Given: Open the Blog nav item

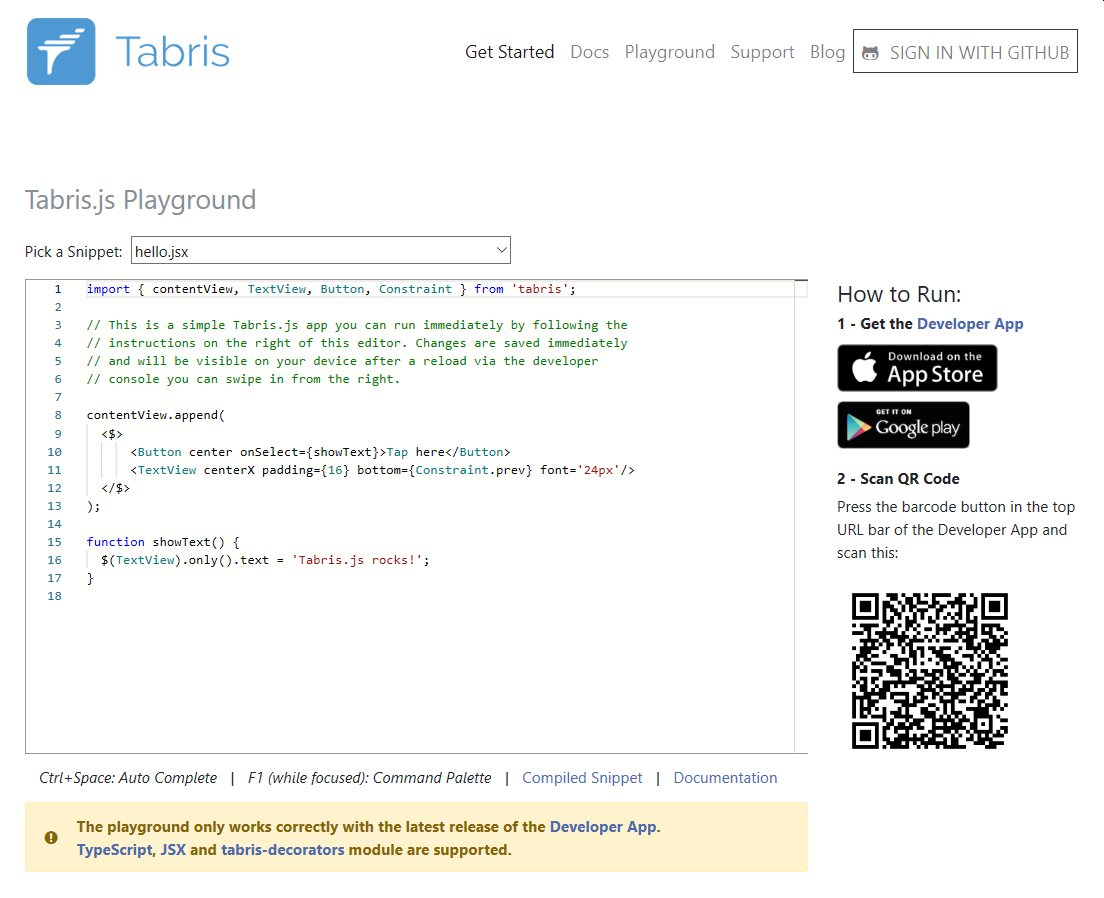Looking at the screenshot, I should [x=827, y=52].
